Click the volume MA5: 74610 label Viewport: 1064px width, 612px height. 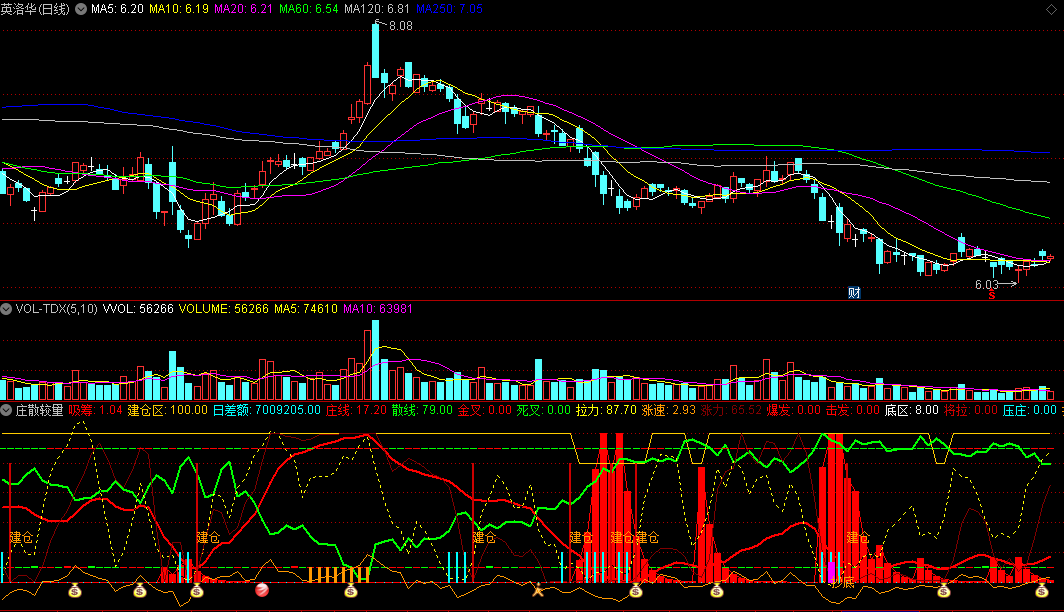point(305,309)
